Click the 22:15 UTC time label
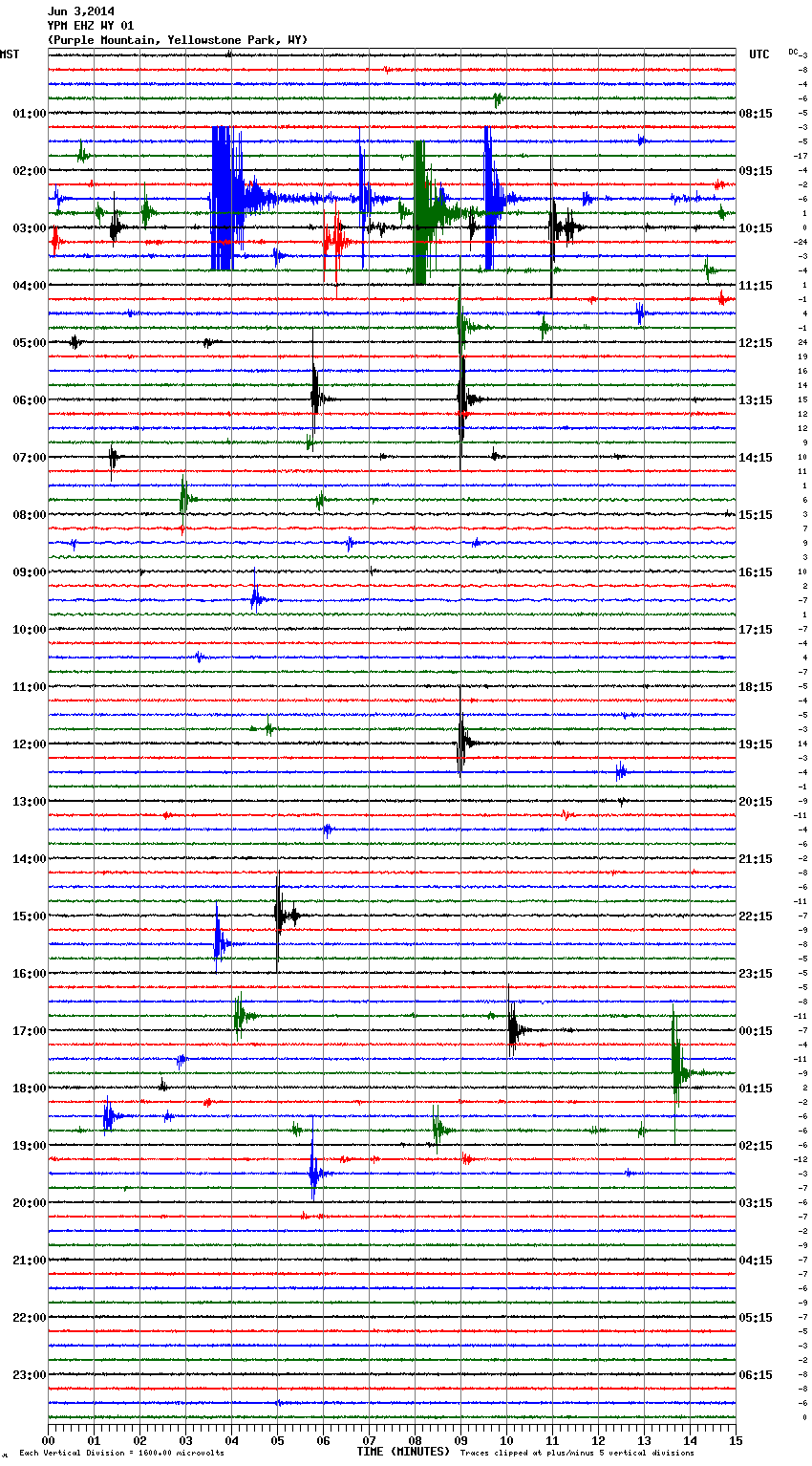The width and height of the screenshot is (812, 1466). point(756,916)
